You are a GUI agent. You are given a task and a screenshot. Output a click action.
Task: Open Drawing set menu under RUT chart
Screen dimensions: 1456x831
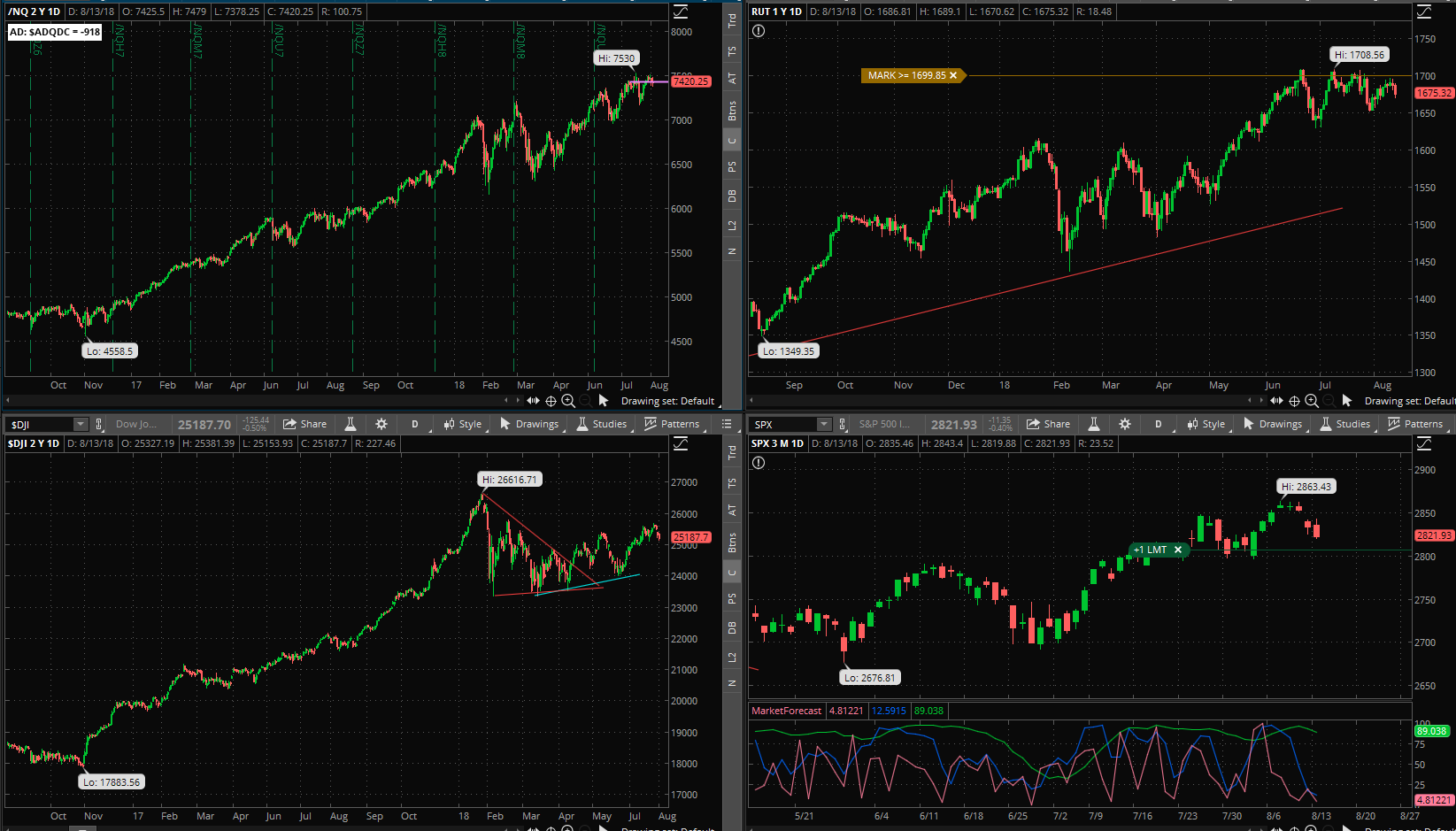(x=1409, y=401)
